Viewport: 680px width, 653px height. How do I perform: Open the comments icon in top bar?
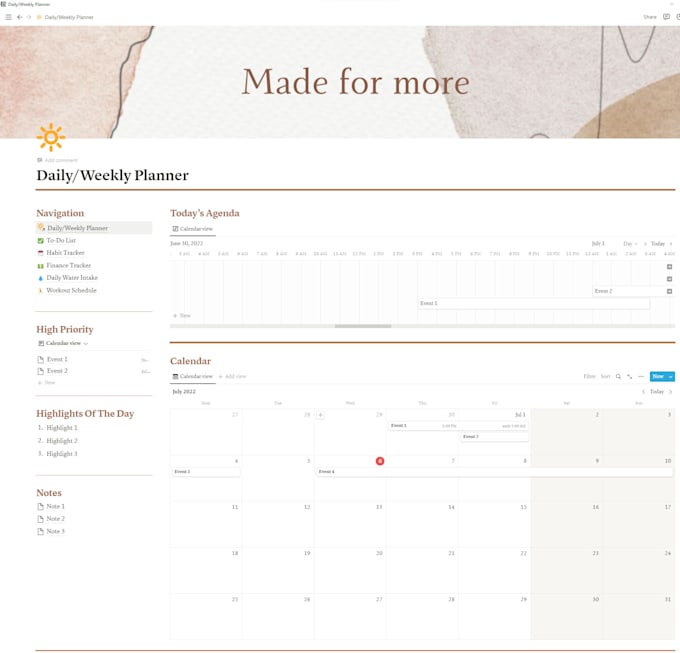point(666,17)
